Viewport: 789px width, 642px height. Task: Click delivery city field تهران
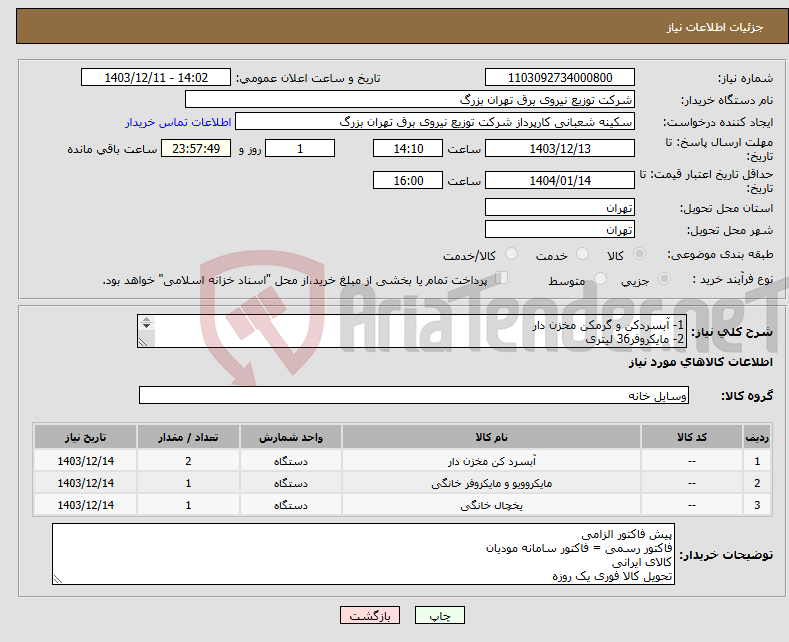point(560,229)
